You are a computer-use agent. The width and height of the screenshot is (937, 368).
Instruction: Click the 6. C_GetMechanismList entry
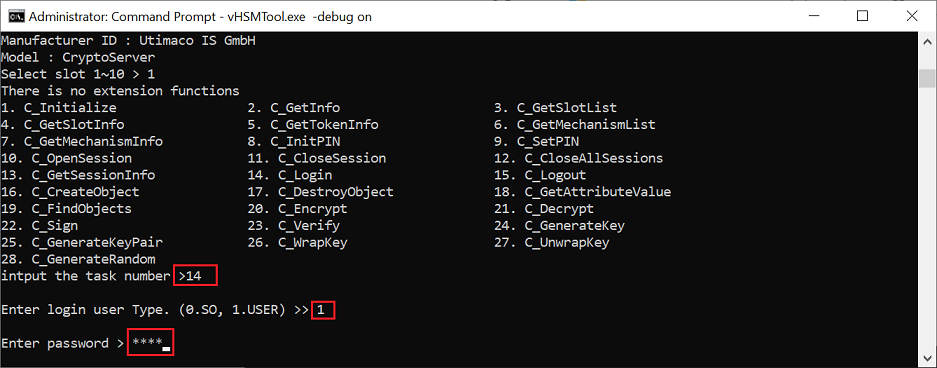(x=575, y=125)
